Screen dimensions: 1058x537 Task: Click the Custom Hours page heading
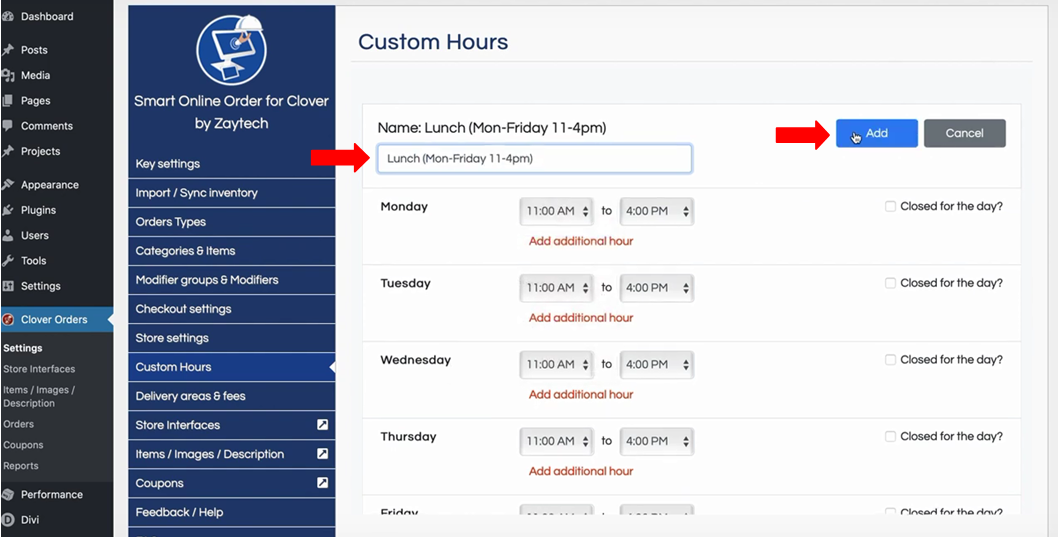[x=433, y=42]
